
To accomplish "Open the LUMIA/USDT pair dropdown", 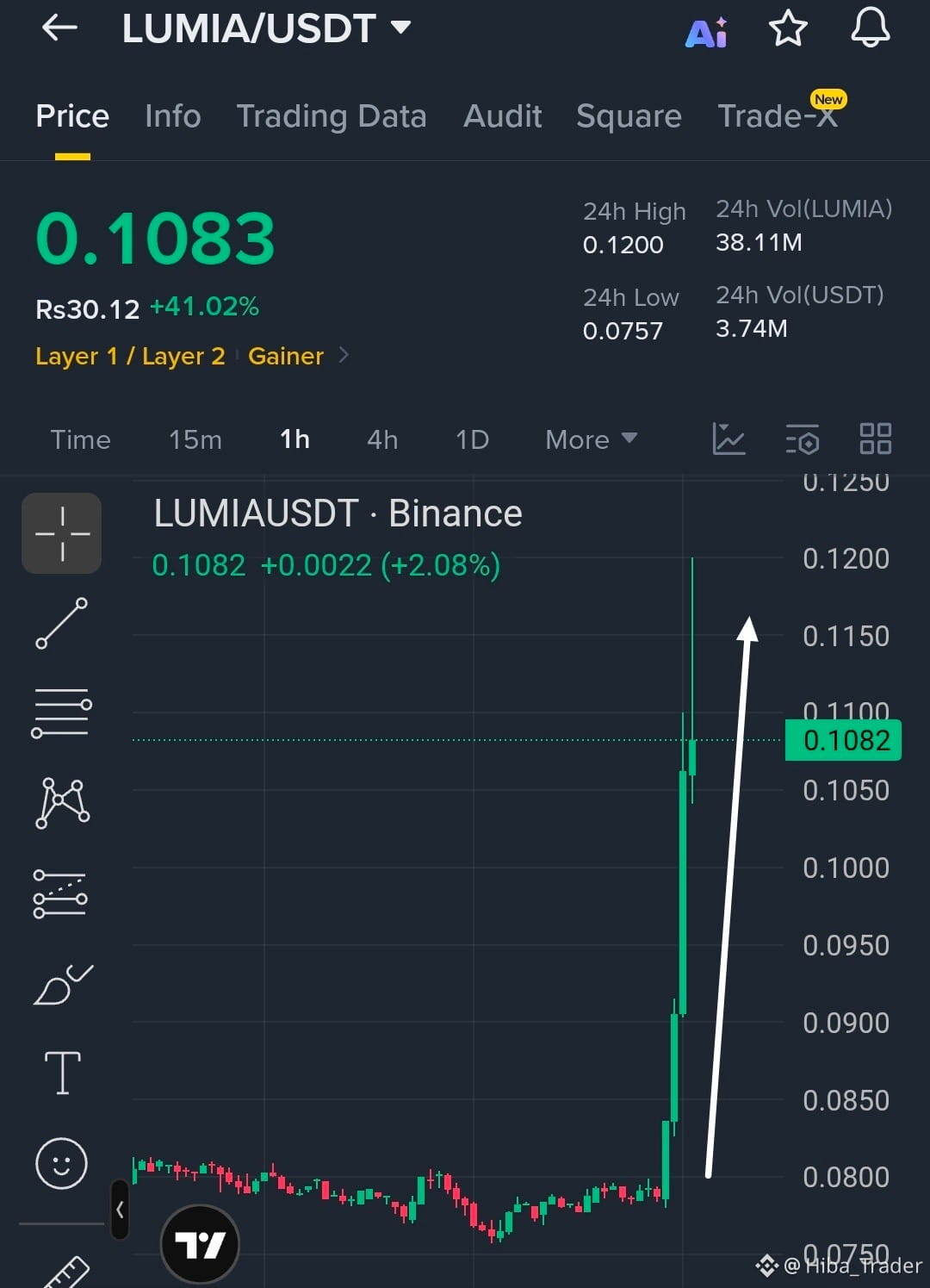I will (400, 27).
